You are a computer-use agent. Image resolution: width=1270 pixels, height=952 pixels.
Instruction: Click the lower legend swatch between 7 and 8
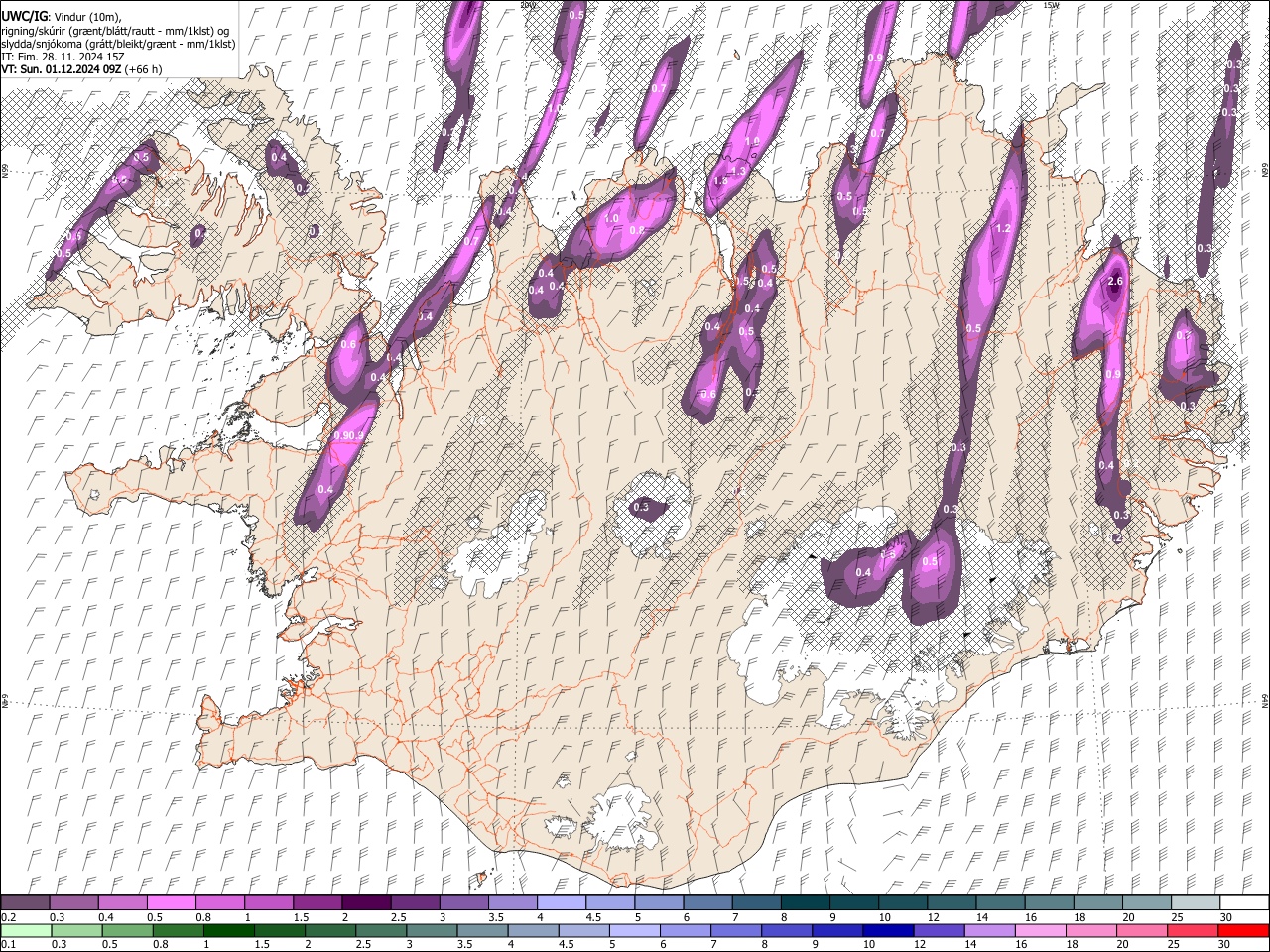tap(736, 930)
